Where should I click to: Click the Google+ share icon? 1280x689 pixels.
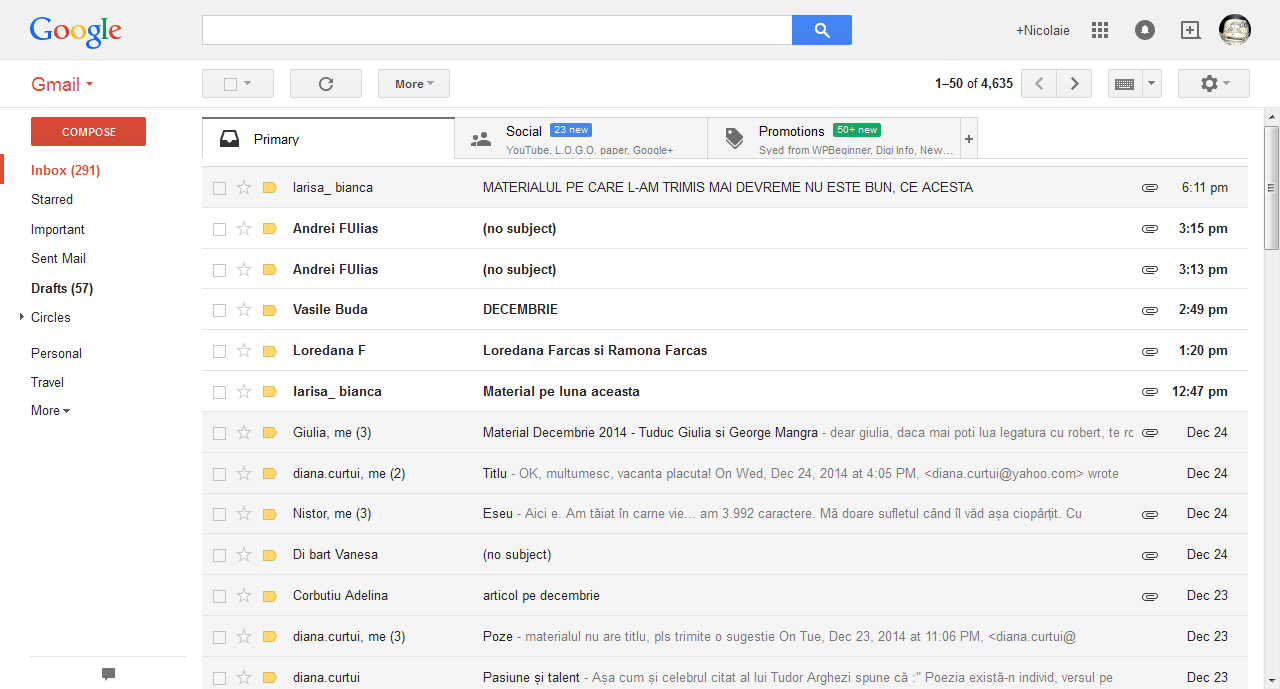pyautogui.click(x=1190, y=30)
